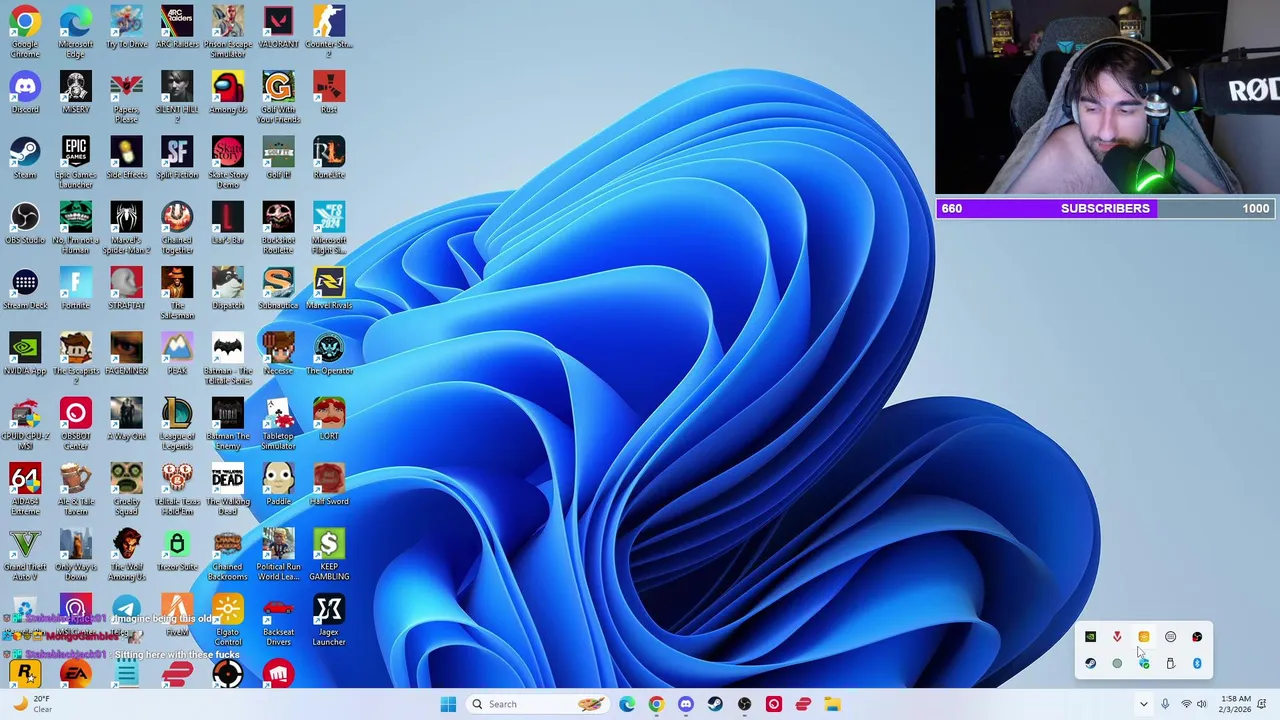Select the RuneLite desktop shortcut
Screen dimensions: 1280x720
click(x=329, y=157)
